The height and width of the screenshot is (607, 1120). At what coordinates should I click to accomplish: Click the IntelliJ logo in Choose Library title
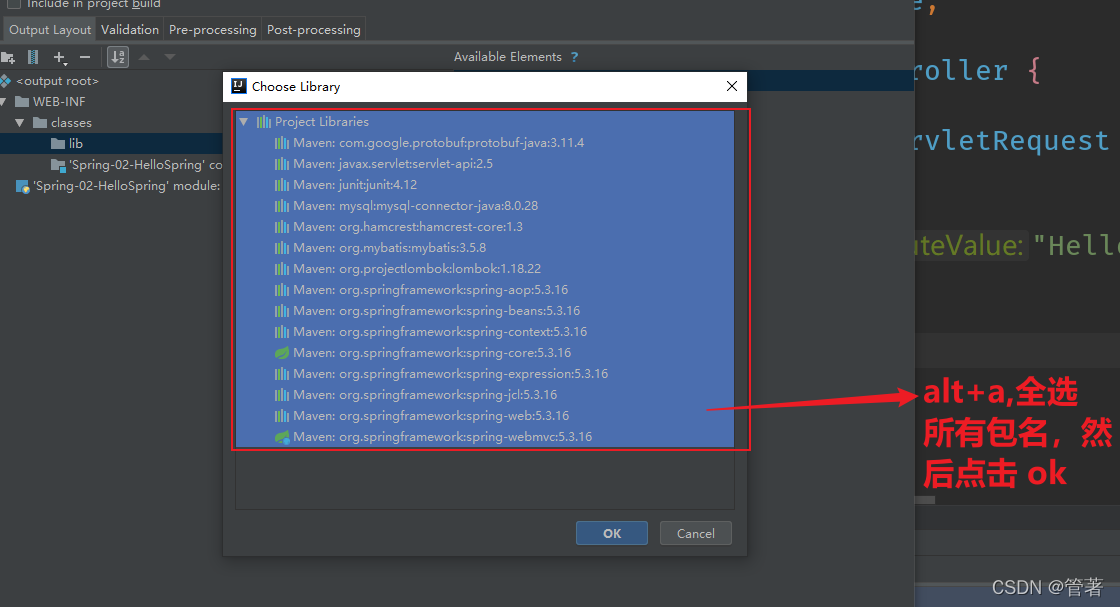239,86
